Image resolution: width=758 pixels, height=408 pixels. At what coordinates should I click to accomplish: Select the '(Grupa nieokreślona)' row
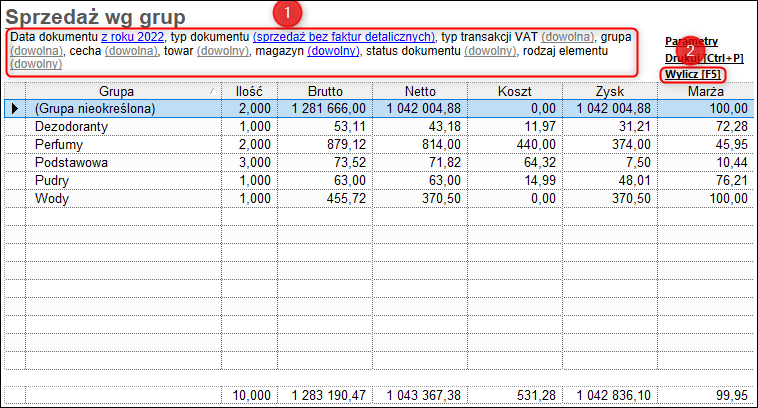click(379, 109)
